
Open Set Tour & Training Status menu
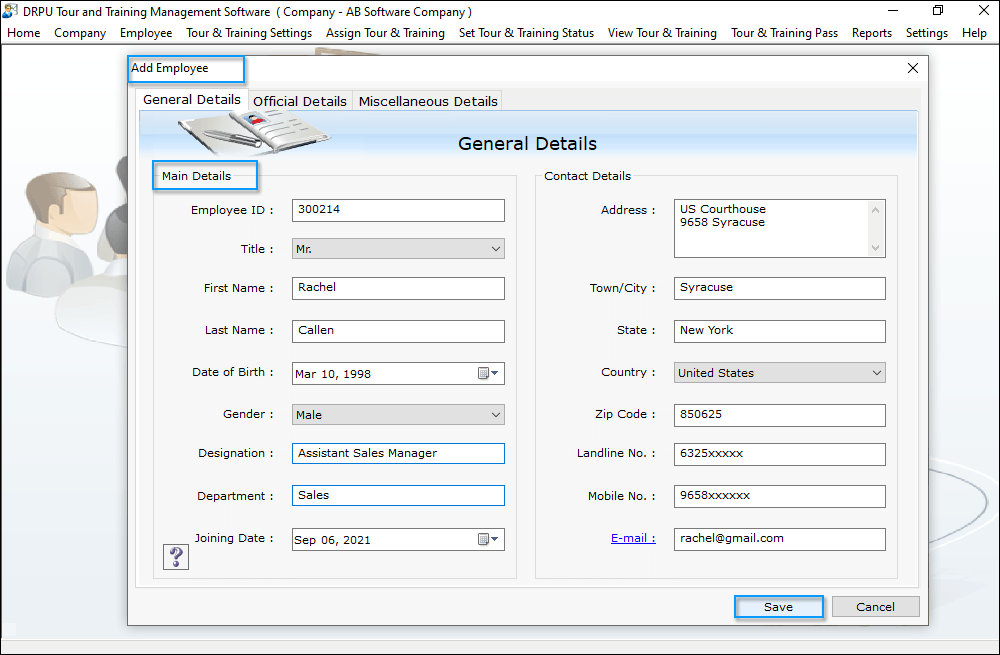pos(526,33)
